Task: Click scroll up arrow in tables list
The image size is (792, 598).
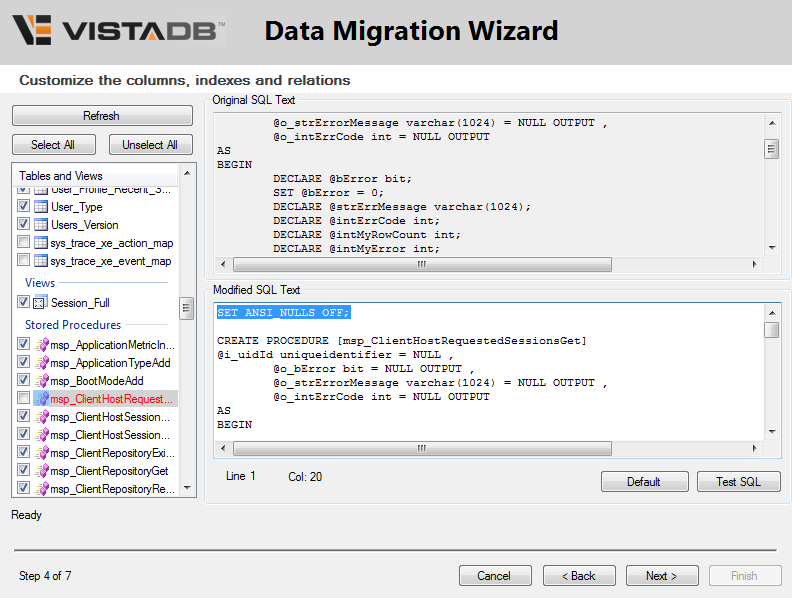Action: 187,173
